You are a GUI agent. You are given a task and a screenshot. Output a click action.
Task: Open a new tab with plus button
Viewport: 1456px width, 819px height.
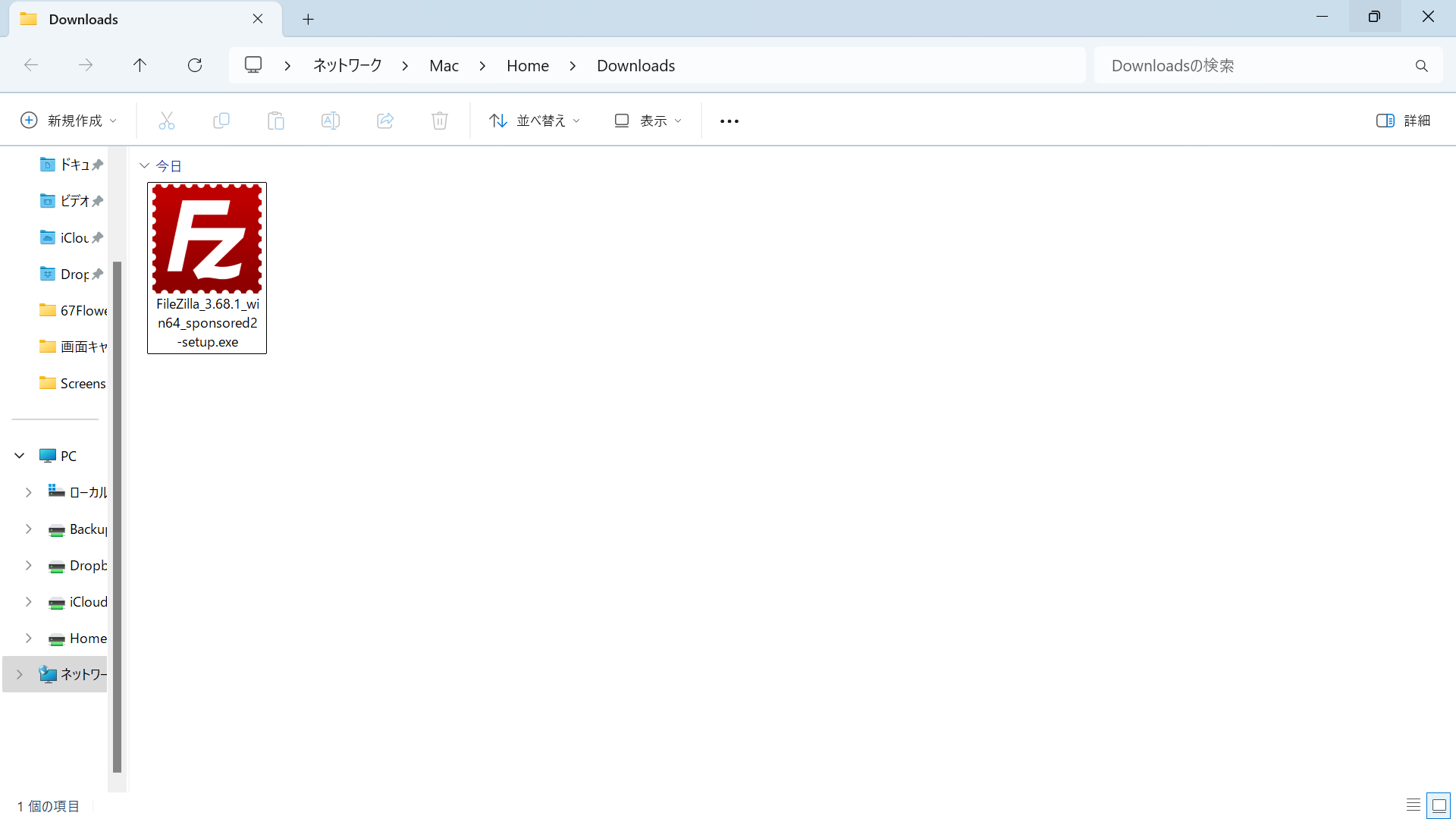point(308,19)
